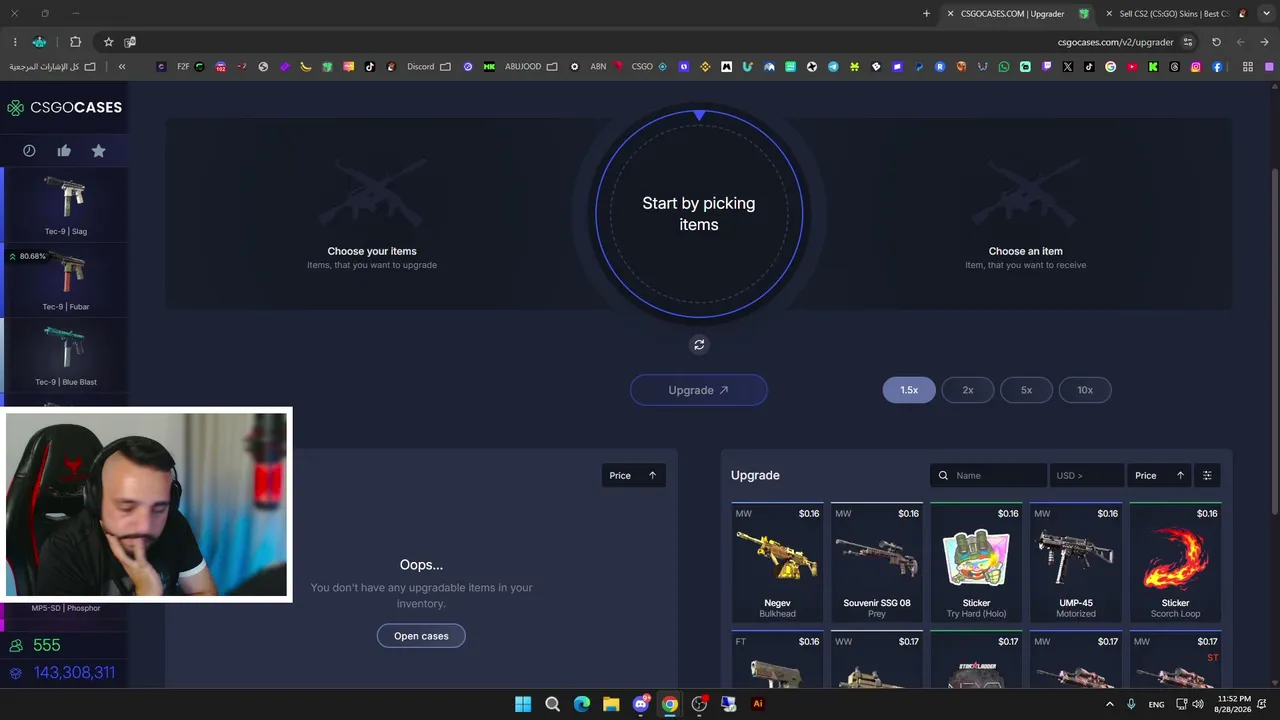Viewport: 1280px width, 720px height.
Task: Open the recent drops clock icon
Action: 29,151
